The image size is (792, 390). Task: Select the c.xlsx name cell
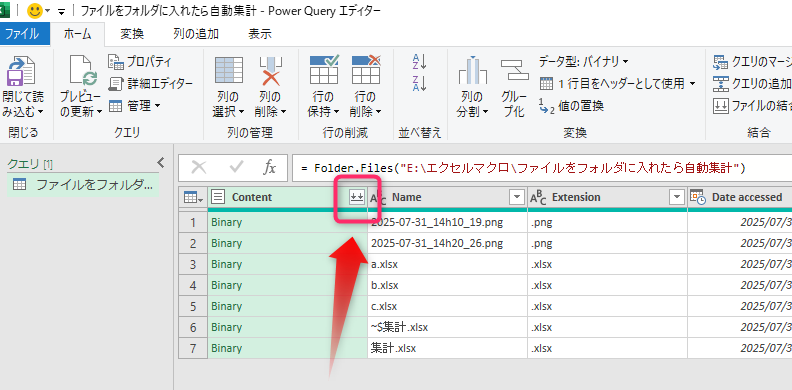pos(448,307)
